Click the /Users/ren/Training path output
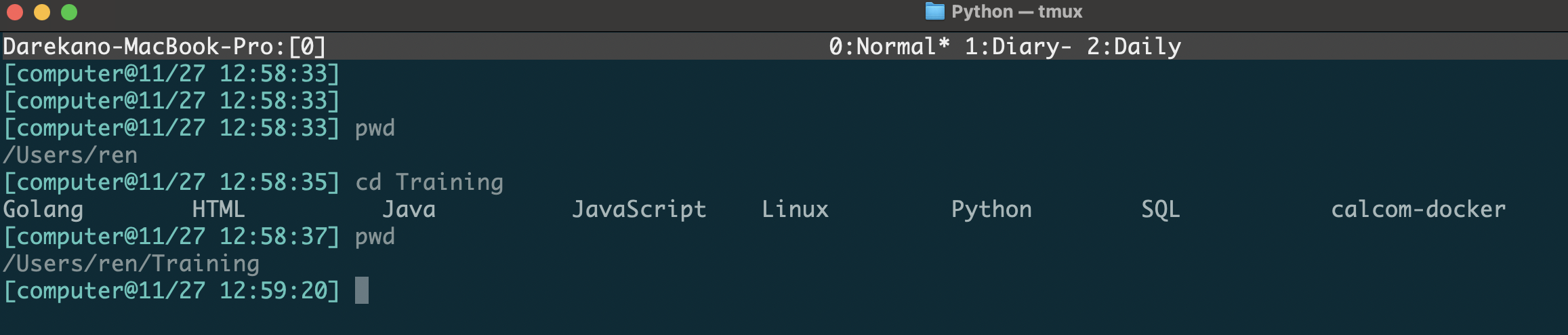 [x=131, y=264]
